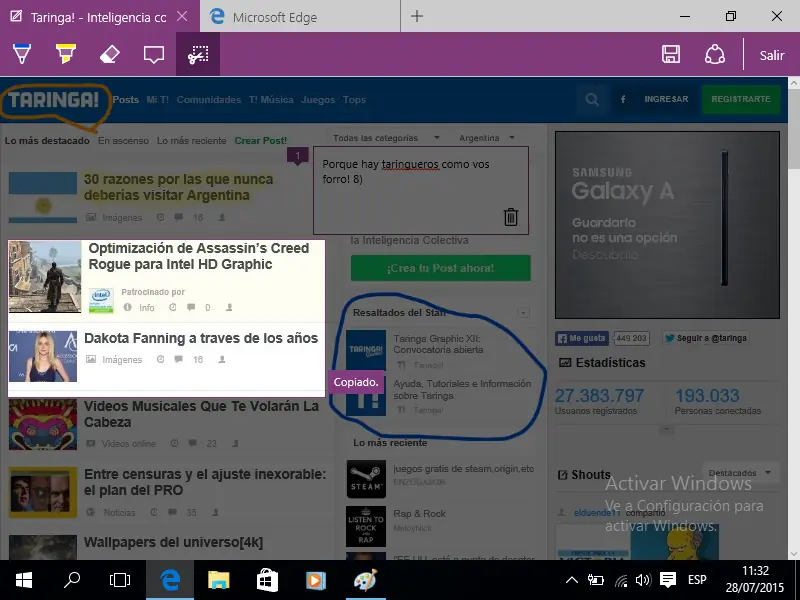
Task: Select the En ascenso filter
Action: click(x=123, y=140)
